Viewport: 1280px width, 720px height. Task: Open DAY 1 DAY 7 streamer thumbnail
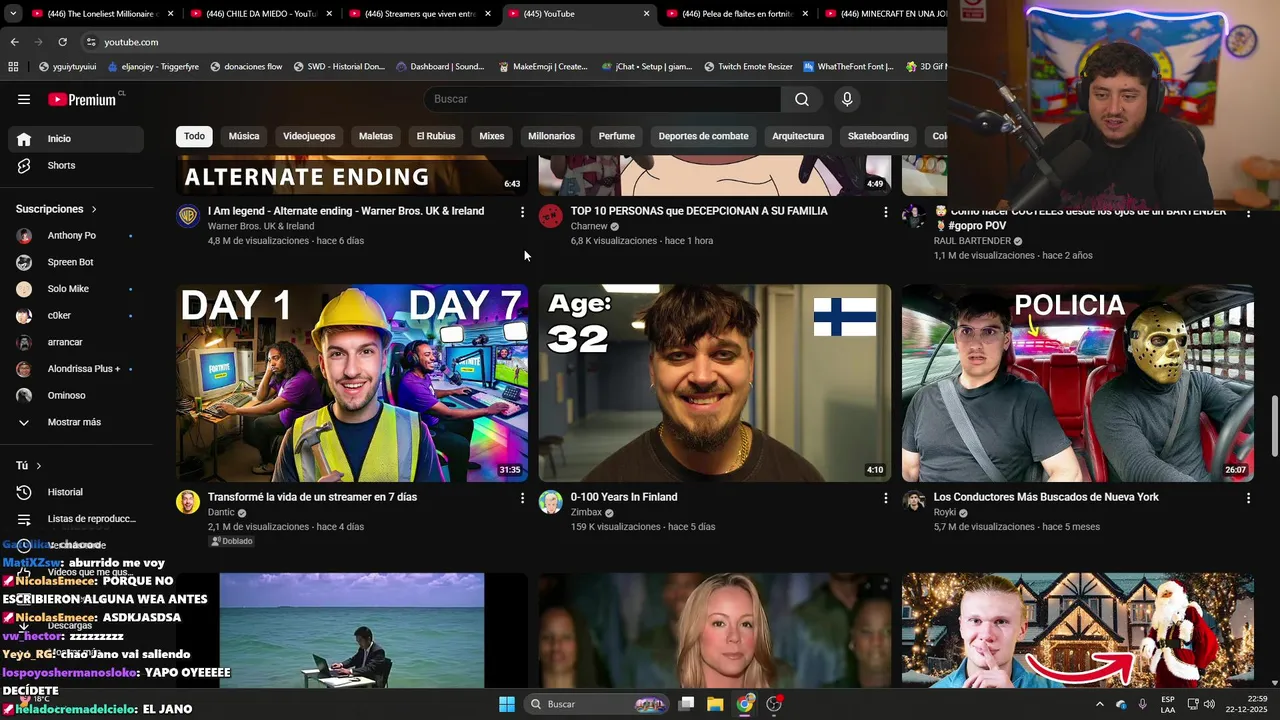click(352, 383)
